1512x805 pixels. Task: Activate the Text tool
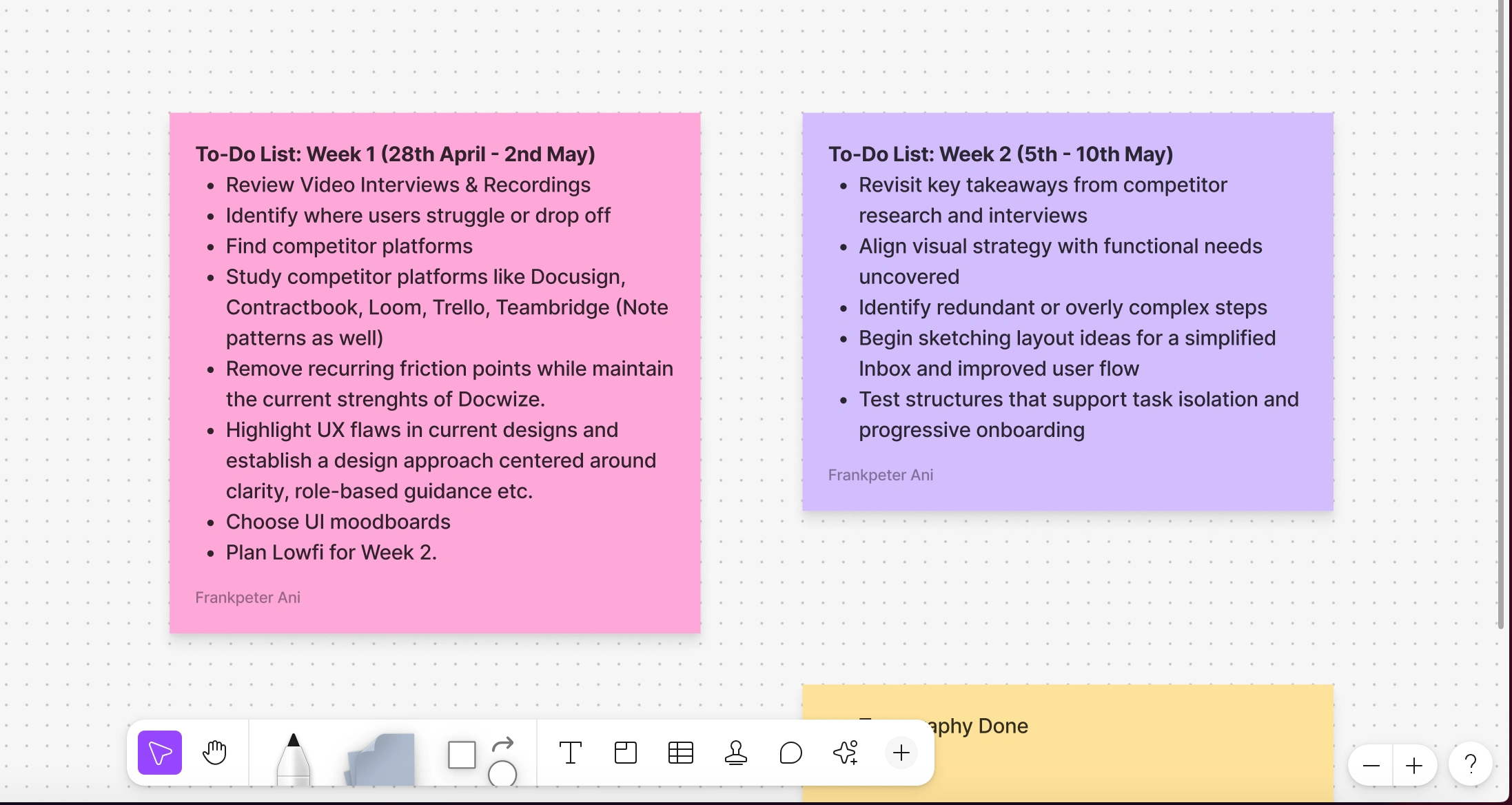(x=571, y=753)
